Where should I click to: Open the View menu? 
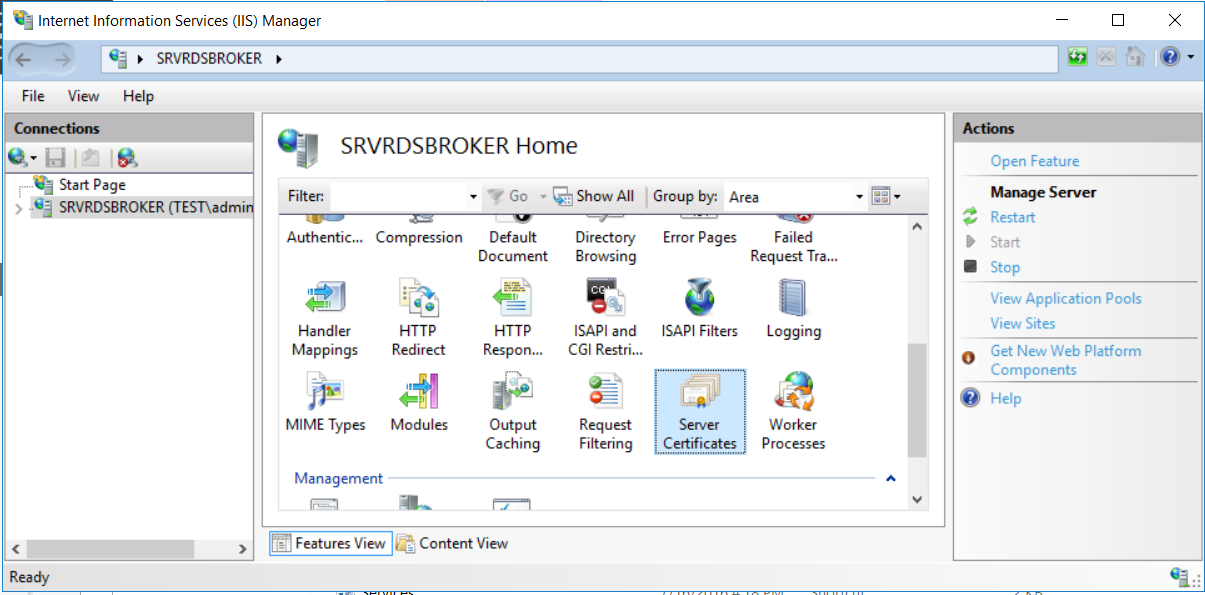[x=84, y=96]
